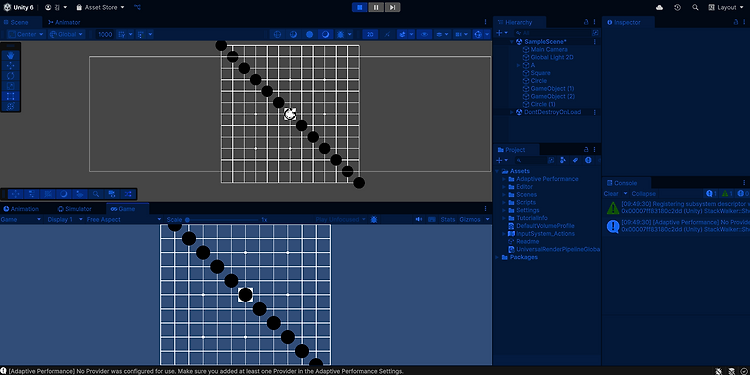Click the Project search by label icon
This screenshot has width=750, height=375.
575,160
